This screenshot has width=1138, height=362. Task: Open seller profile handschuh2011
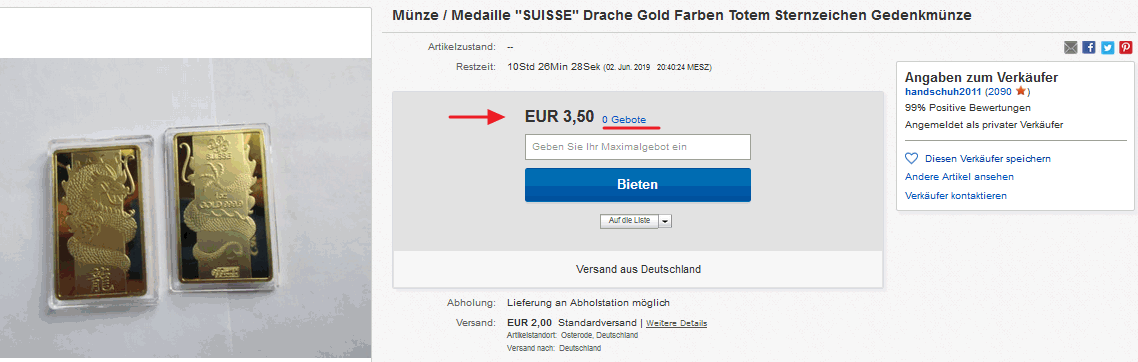click(x=943, y=92)
